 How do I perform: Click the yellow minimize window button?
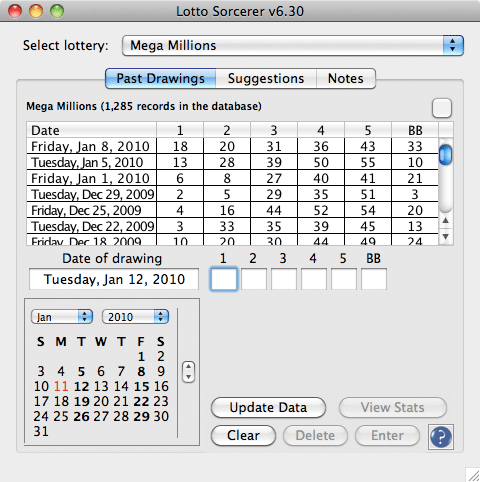[x=36, y=11]
